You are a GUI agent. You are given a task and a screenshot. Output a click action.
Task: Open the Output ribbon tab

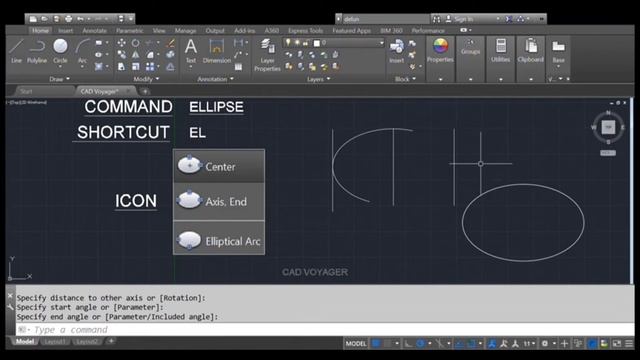(x=215, y=31)
